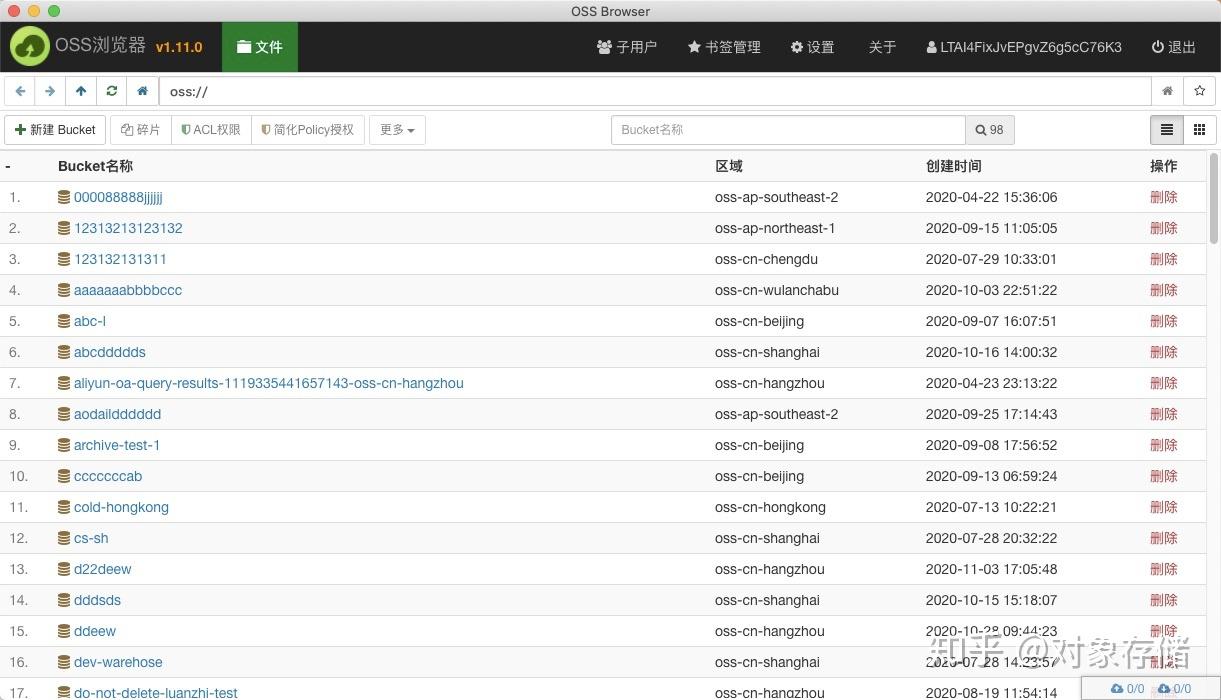
Task: Enable list view mode
Action: pyautogui.click(x=1166, y=129)
